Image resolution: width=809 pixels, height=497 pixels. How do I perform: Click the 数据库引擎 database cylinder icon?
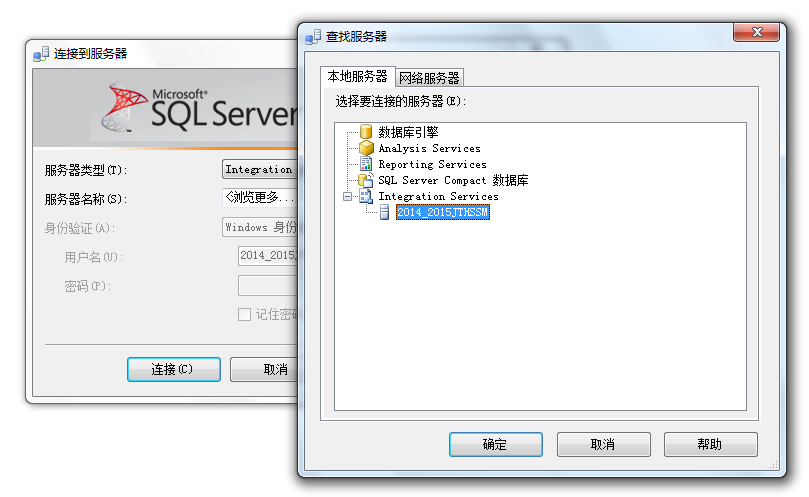pyautogui.click(x=366, y=132)
